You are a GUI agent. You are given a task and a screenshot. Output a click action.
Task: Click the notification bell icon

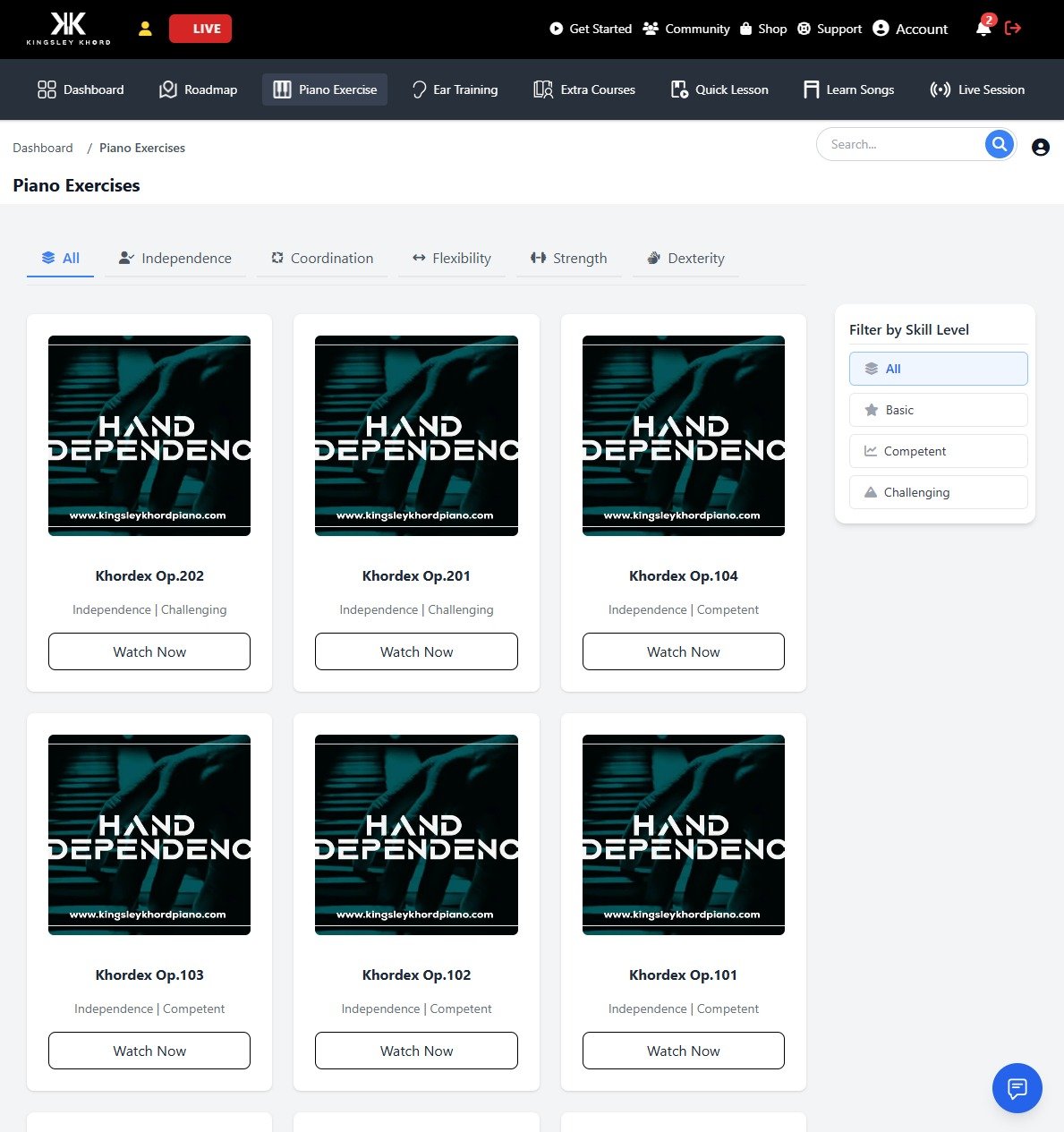coord(983,29)
